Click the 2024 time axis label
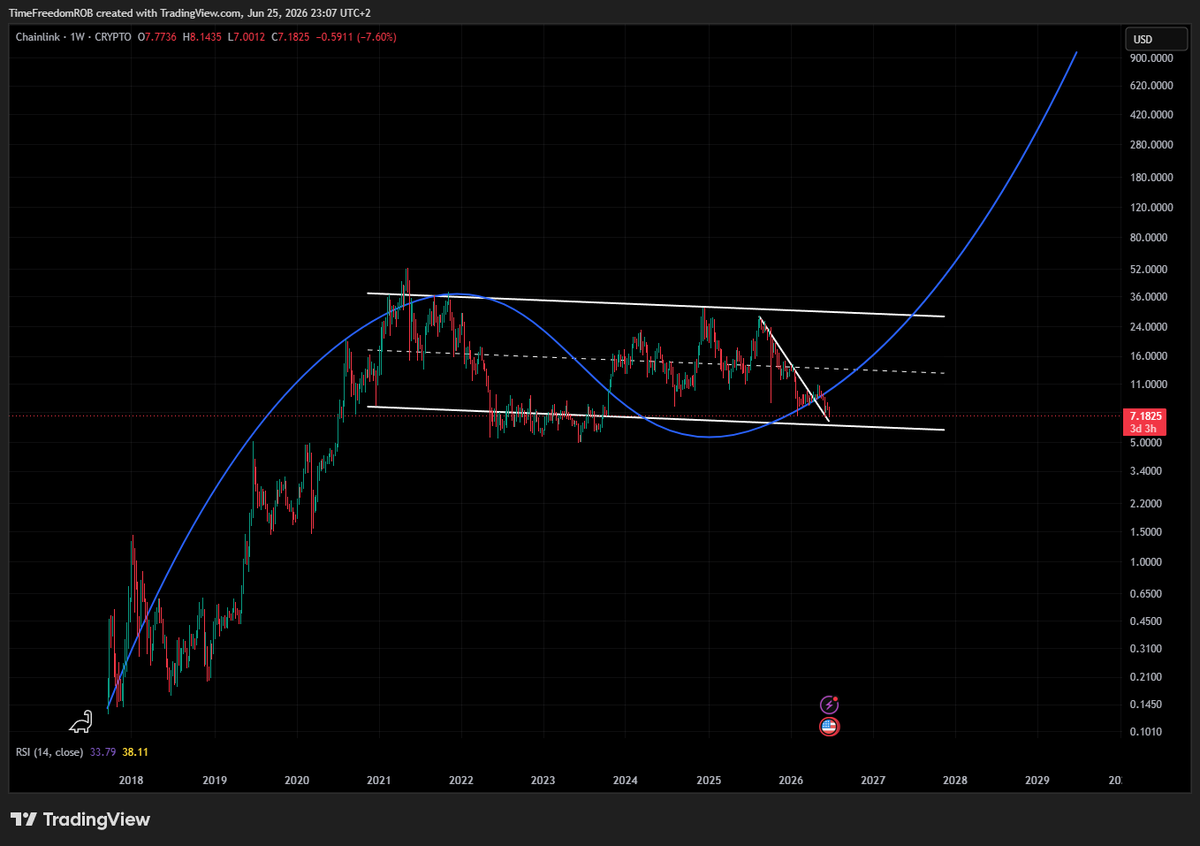The width and height of the screenshot is (1200, 846). [x=626, y=779]
